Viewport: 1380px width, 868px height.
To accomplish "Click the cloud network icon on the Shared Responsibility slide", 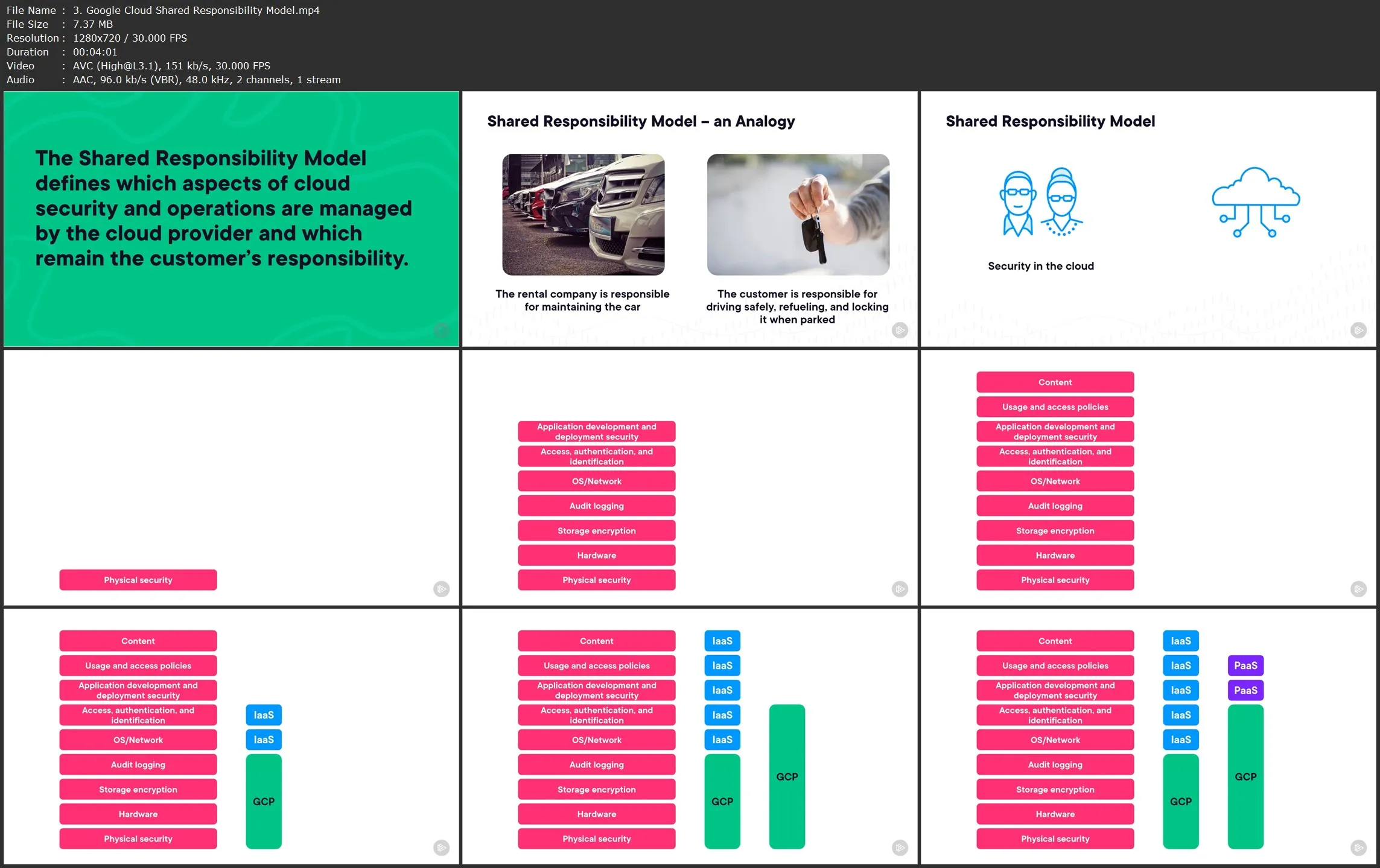I will 1256,202.
